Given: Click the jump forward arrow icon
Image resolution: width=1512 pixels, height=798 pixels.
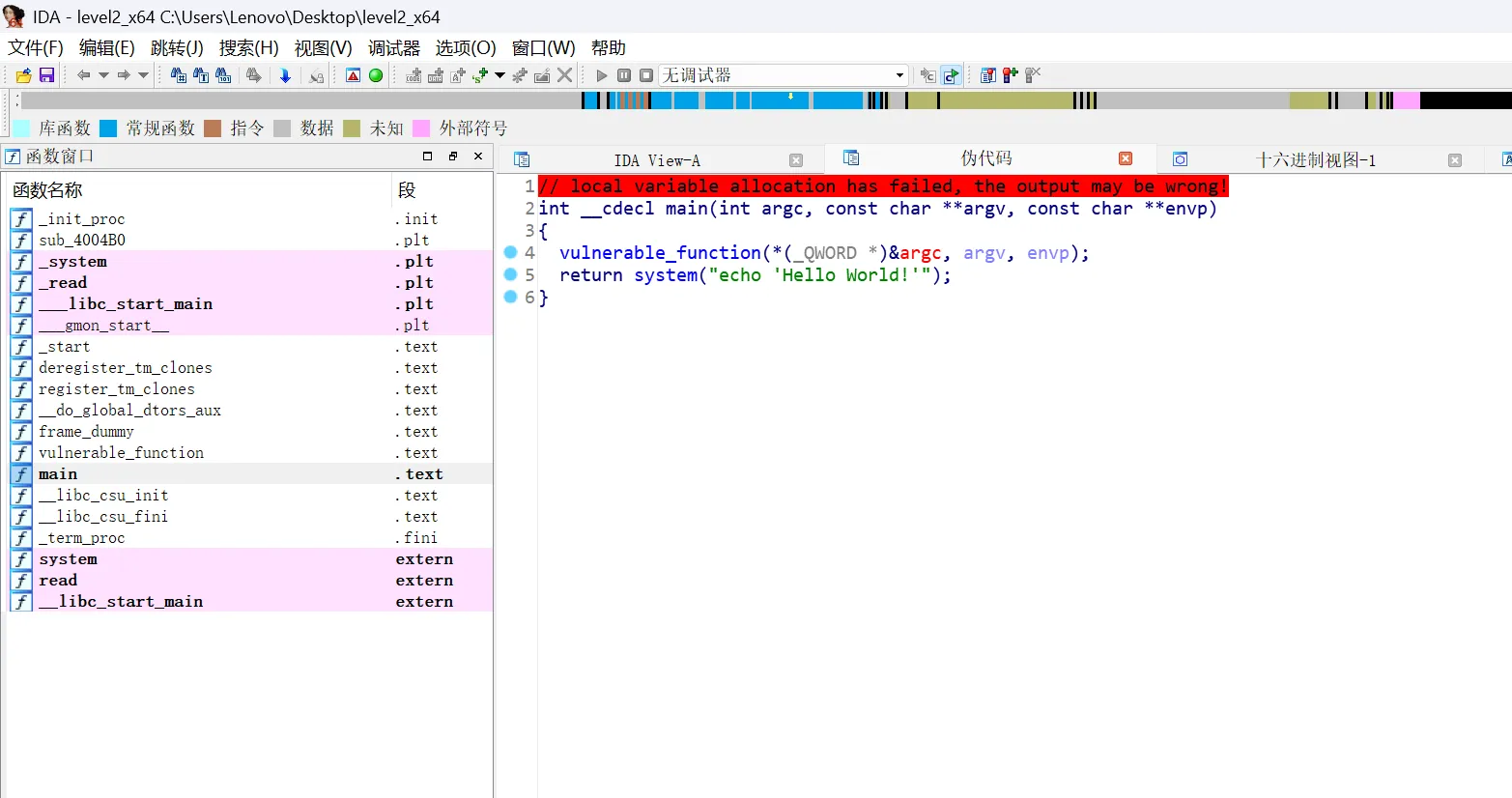Looking at the screenshot, I should point(124,75).
